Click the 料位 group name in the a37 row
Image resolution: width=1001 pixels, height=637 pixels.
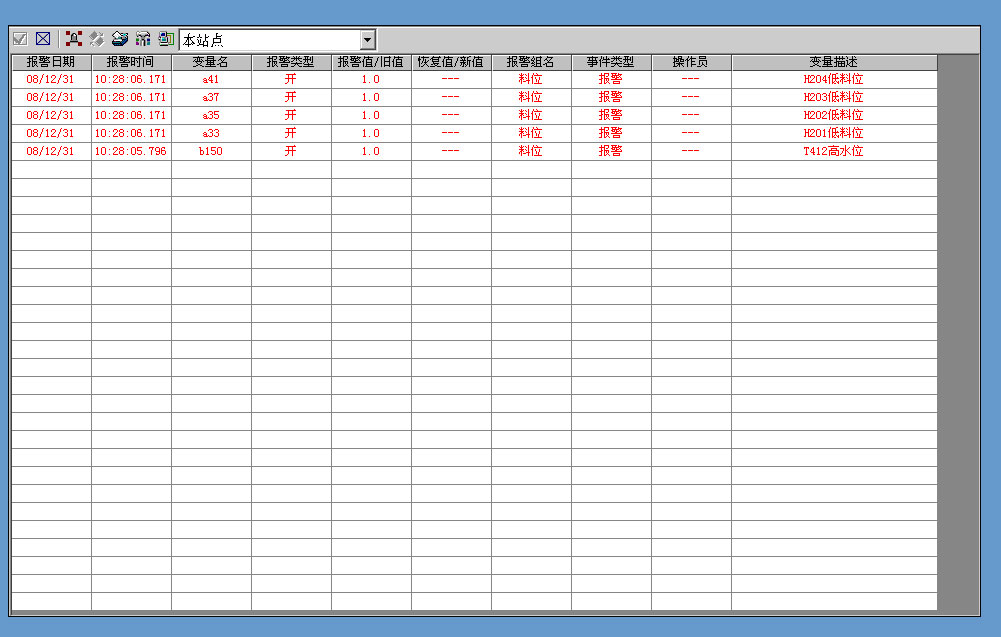531,97
